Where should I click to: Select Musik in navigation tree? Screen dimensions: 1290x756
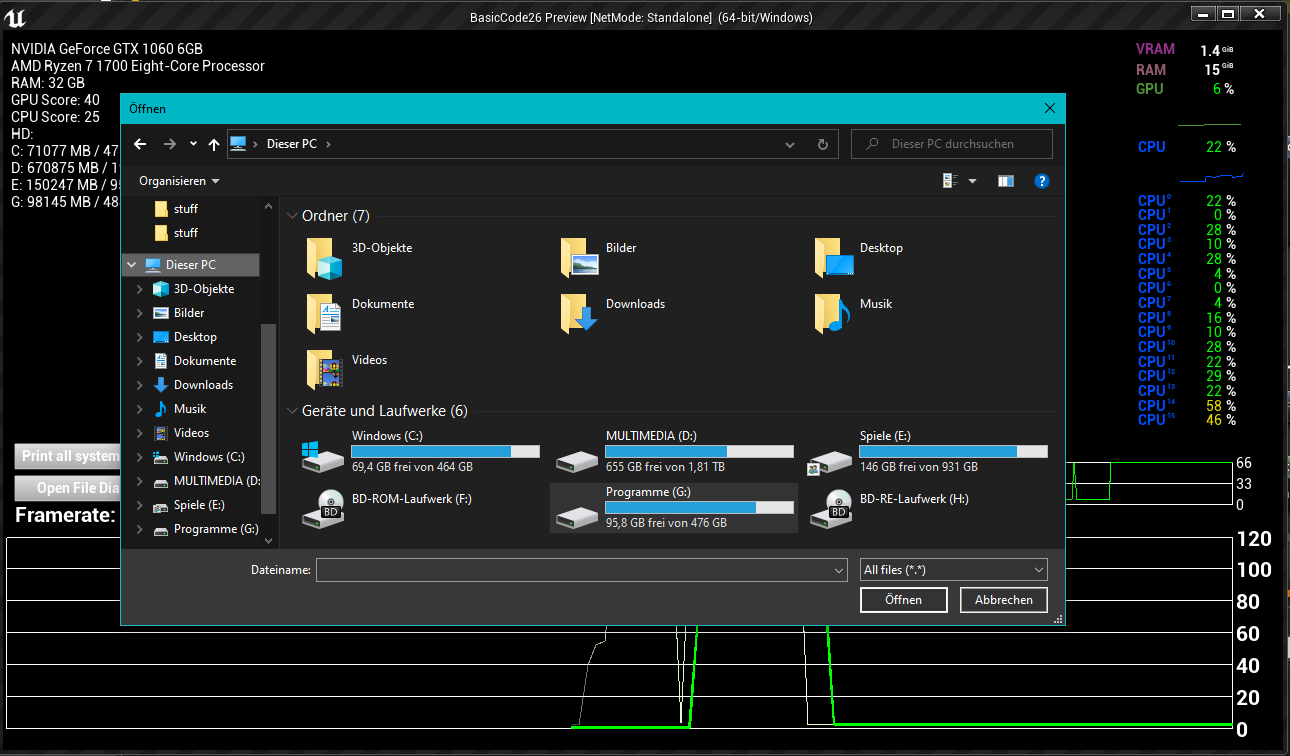[190, 409]
